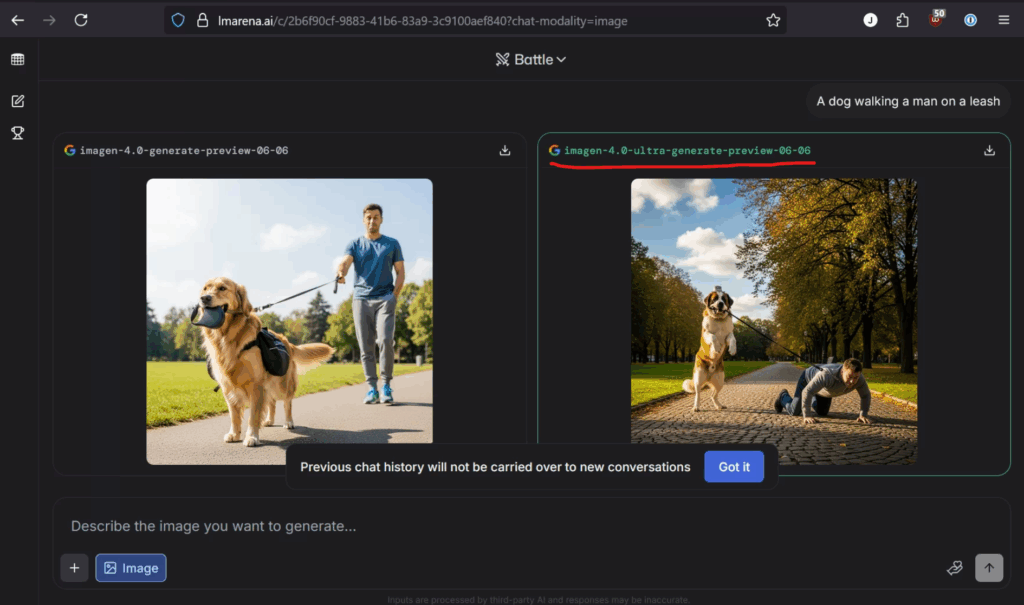Click the trophy icon in the sidebar

tap(17, 132)
